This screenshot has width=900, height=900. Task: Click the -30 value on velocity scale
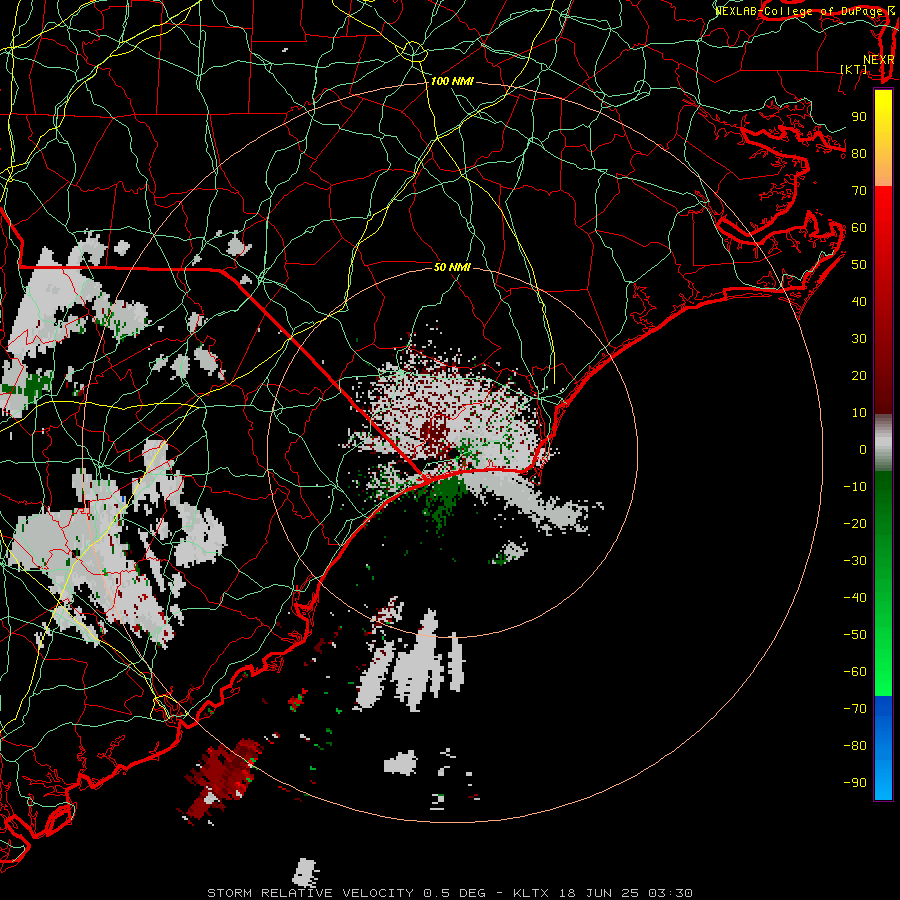[855, 561]
